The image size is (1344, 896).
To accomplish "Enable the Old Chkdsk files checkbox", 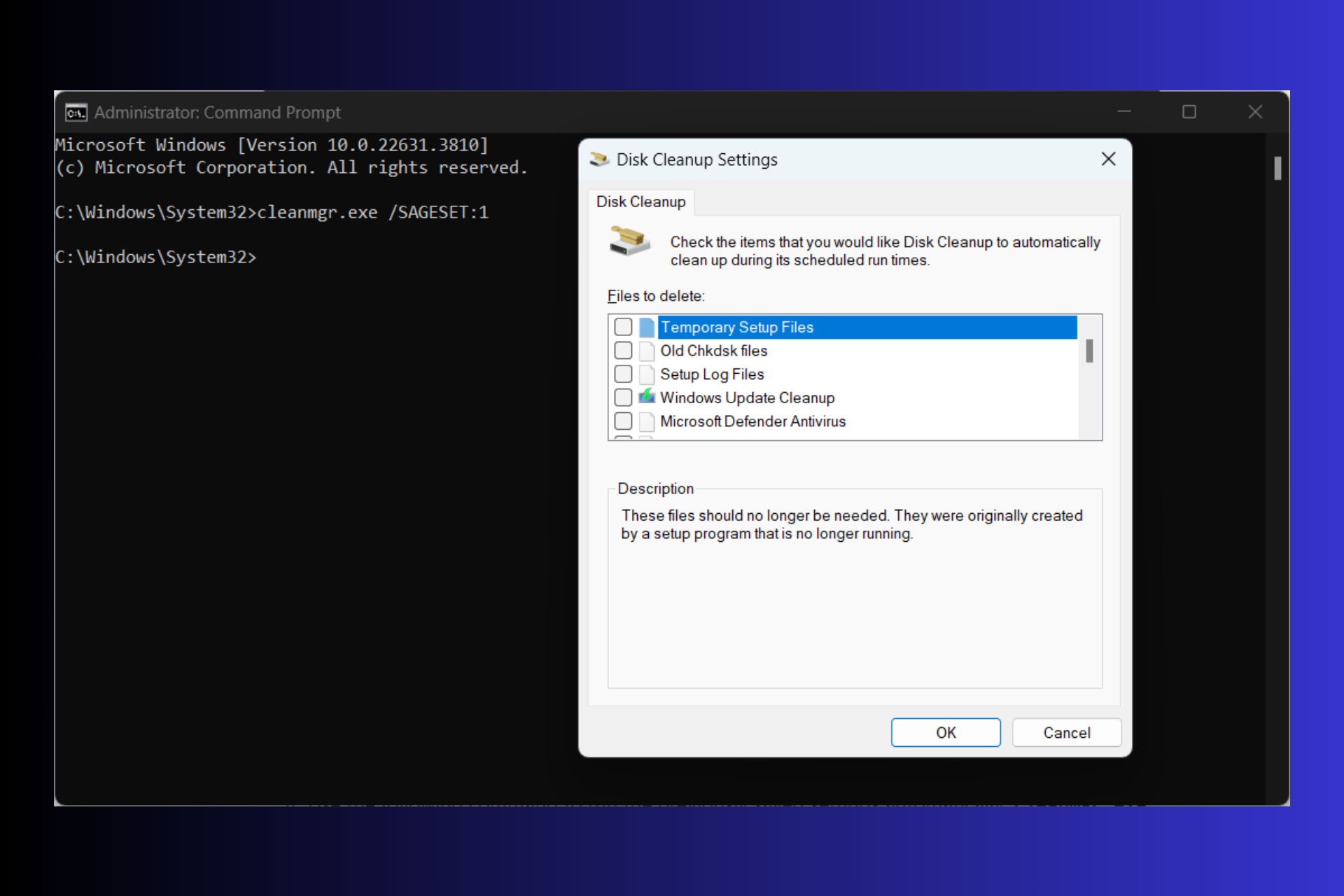I will [623, 351].
